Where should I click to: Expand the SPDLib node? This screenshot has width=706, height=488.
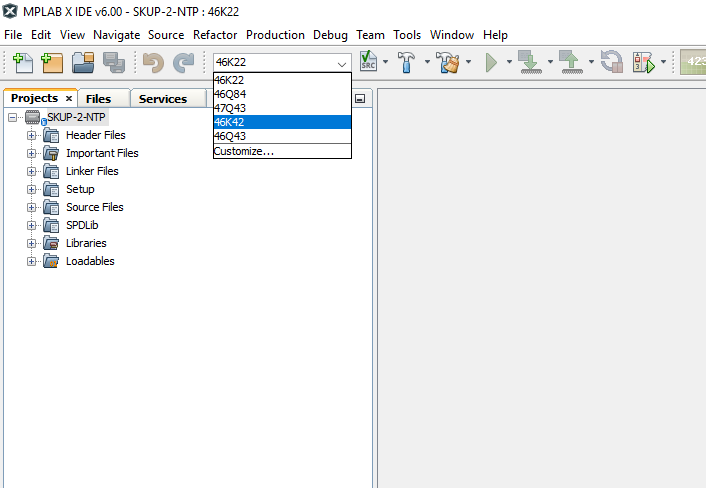pos(31,225)
